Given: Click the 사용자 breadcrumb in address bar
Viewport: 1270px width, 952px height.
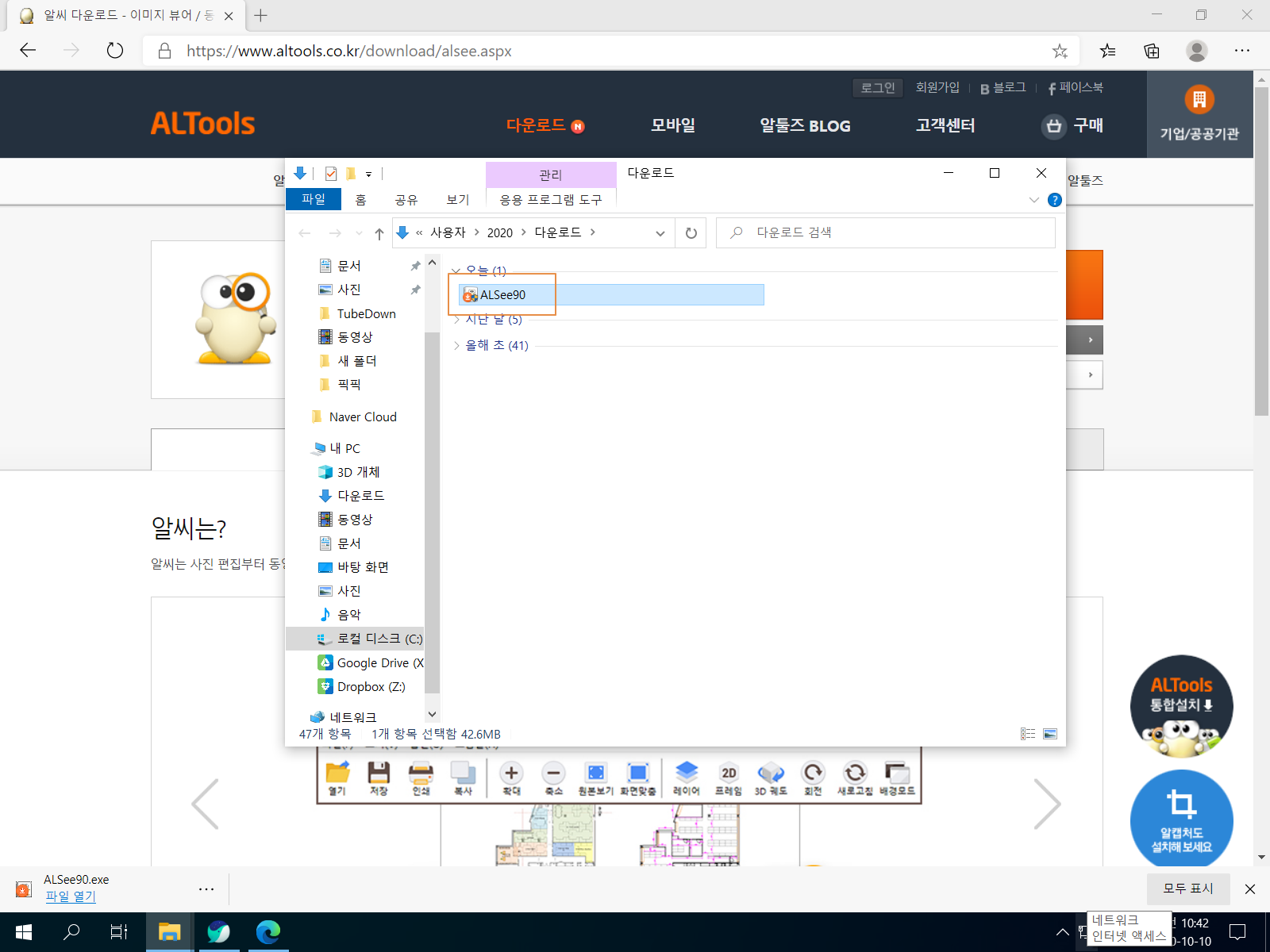Looking at the screenshot, I should [x=448, y=232].
